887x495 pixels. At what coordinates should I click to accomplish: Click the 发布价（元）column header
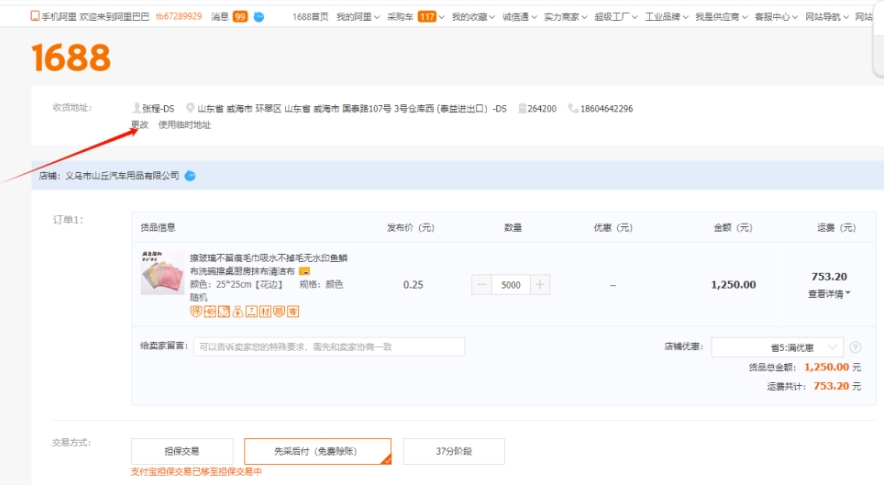click(411, 227)
